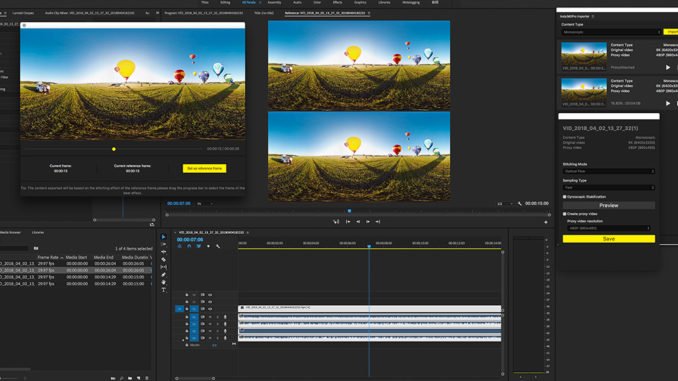Select the Slip tool
This screenshot has width=678, height=381.
click(163, 267)
